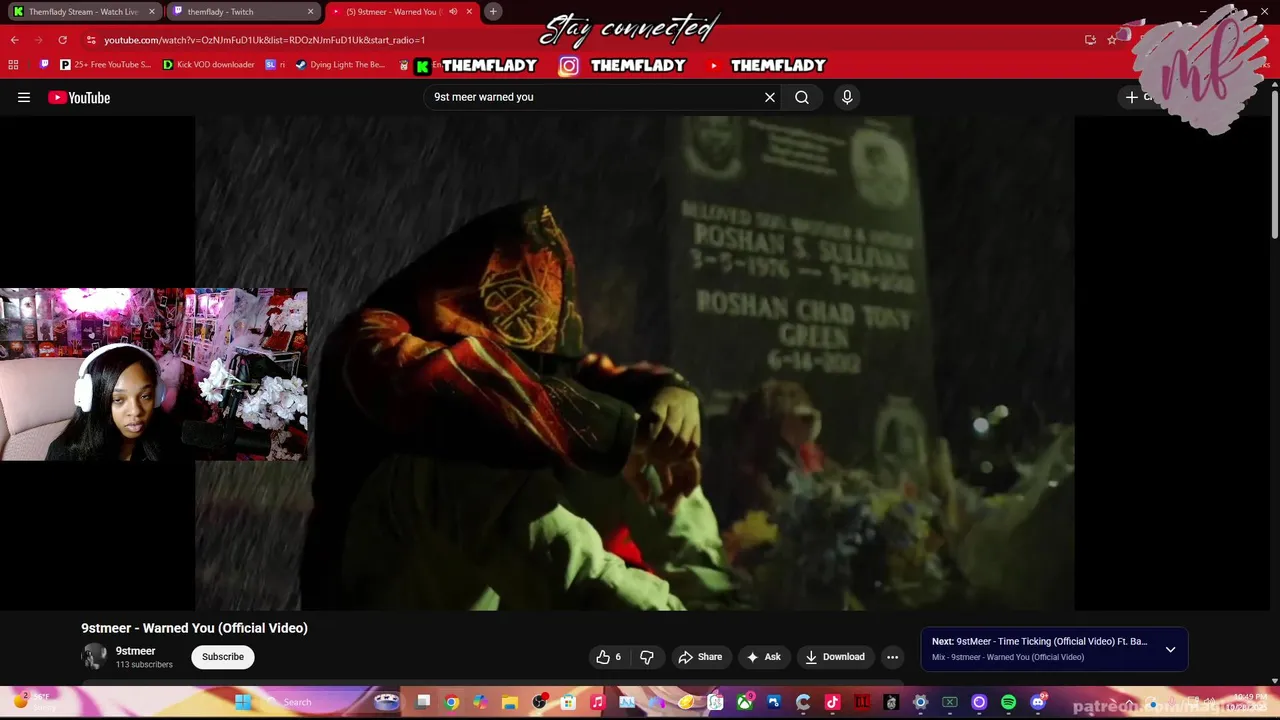1280x720 pixels.
Task: Clear the YouTube search box text
Action: pyautogui.click(x=770, y=97)
